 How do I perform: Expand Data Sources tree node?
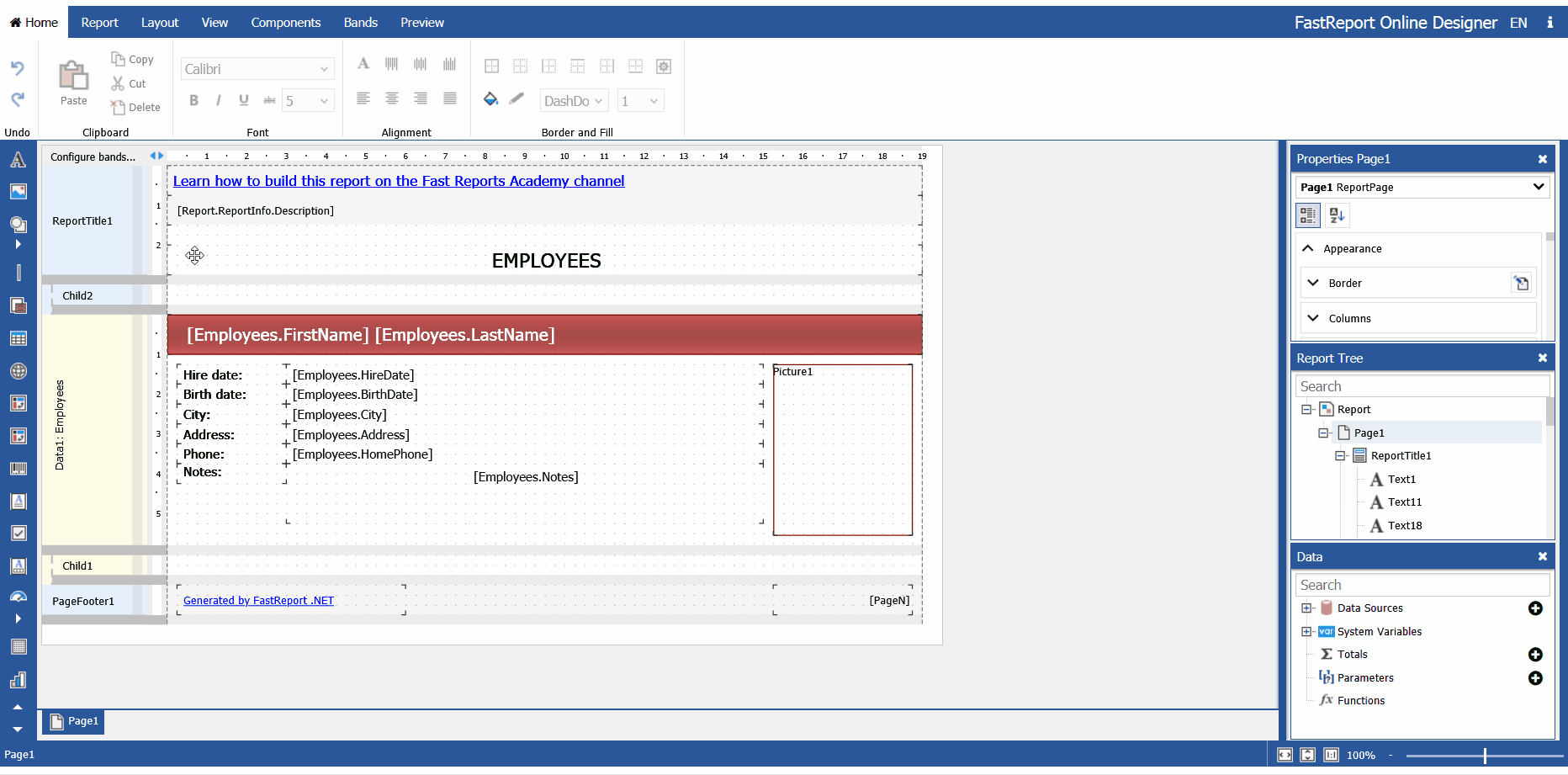click(1306, 608)
